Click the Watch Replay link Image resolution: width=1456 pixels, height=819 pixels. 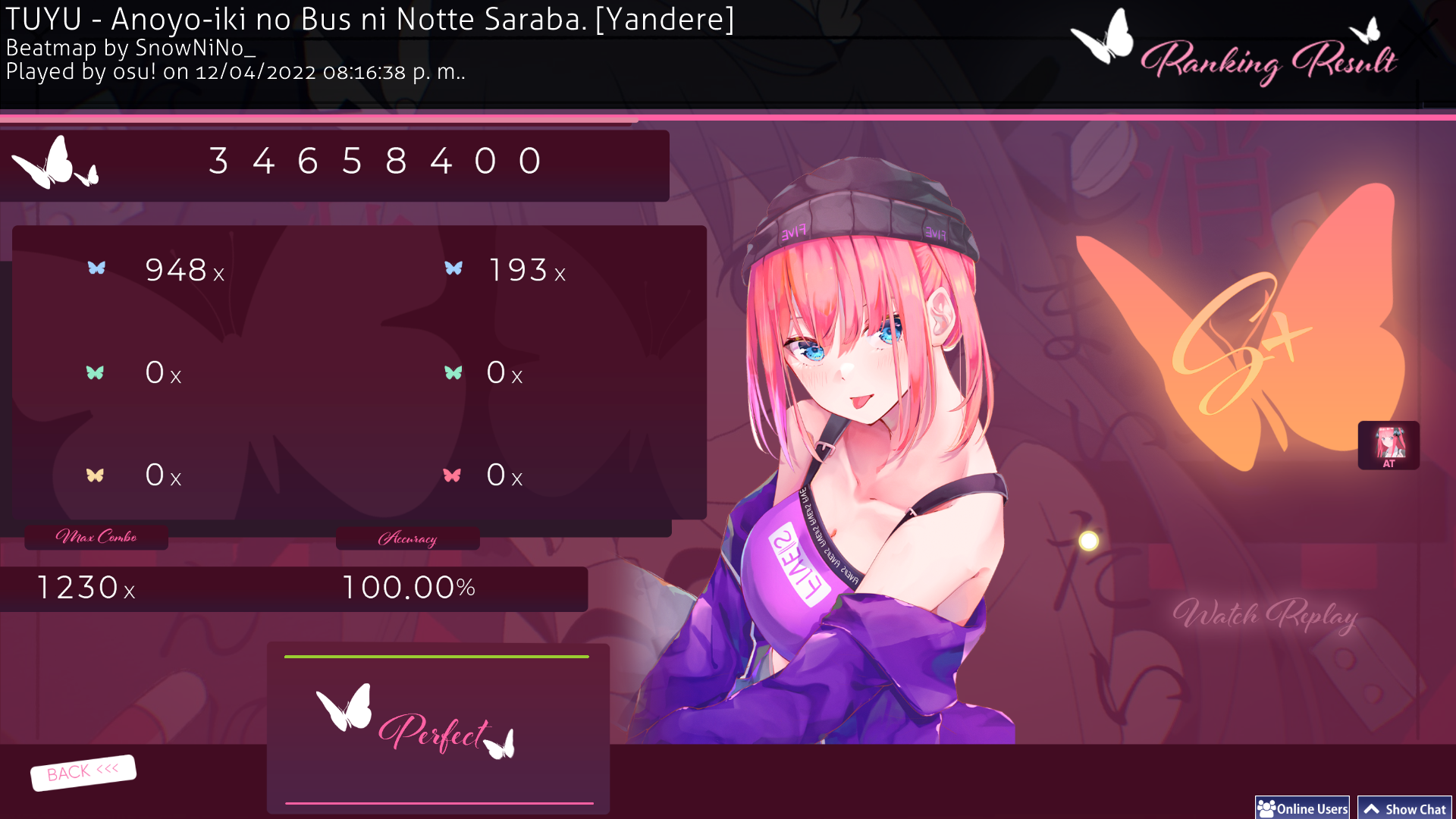(x=1265, y=616)
